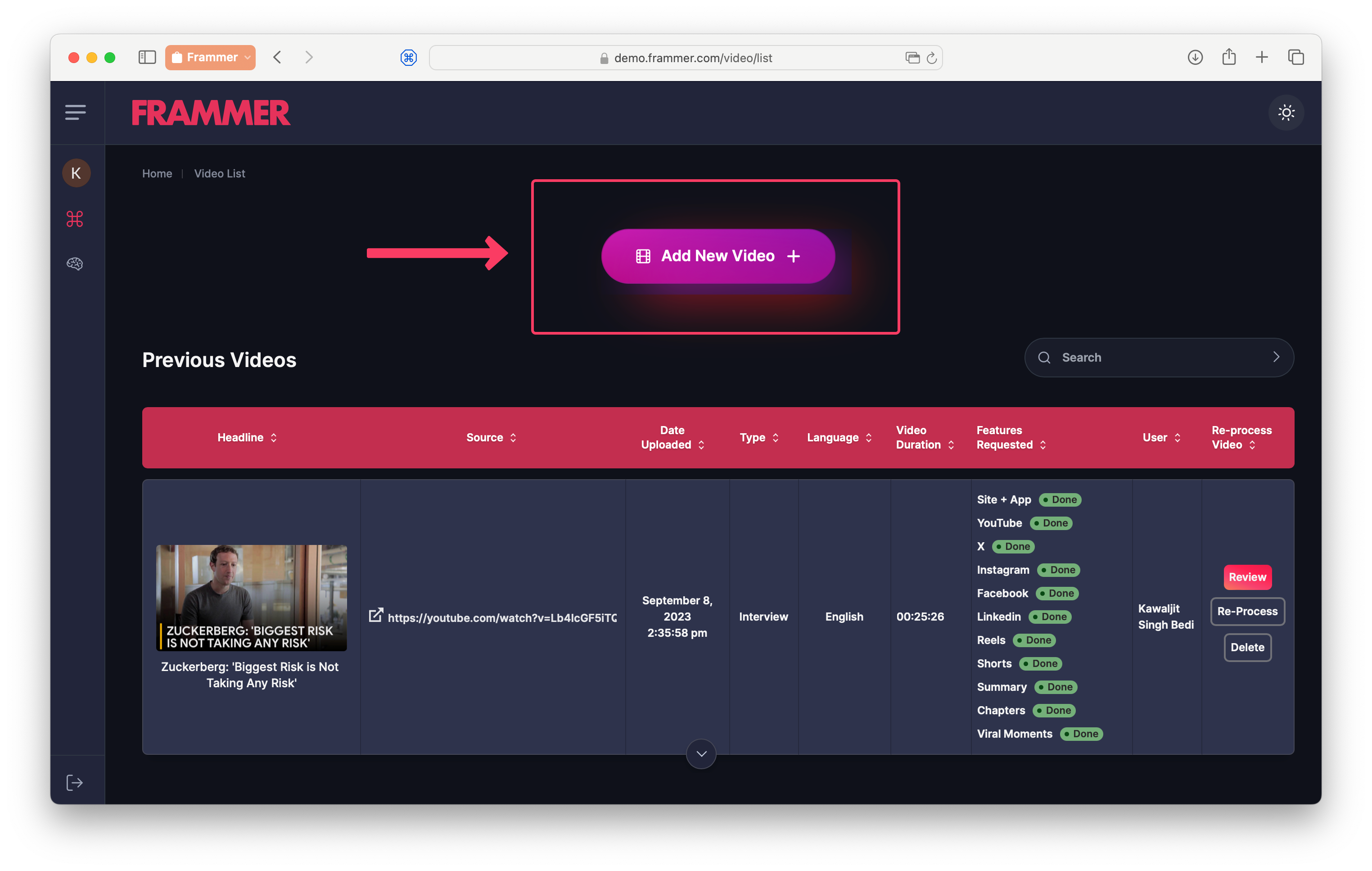This screenshot has width=1372, height=871.
Task: Go to Home breadcrumb
Action: (x=157, y=174)
